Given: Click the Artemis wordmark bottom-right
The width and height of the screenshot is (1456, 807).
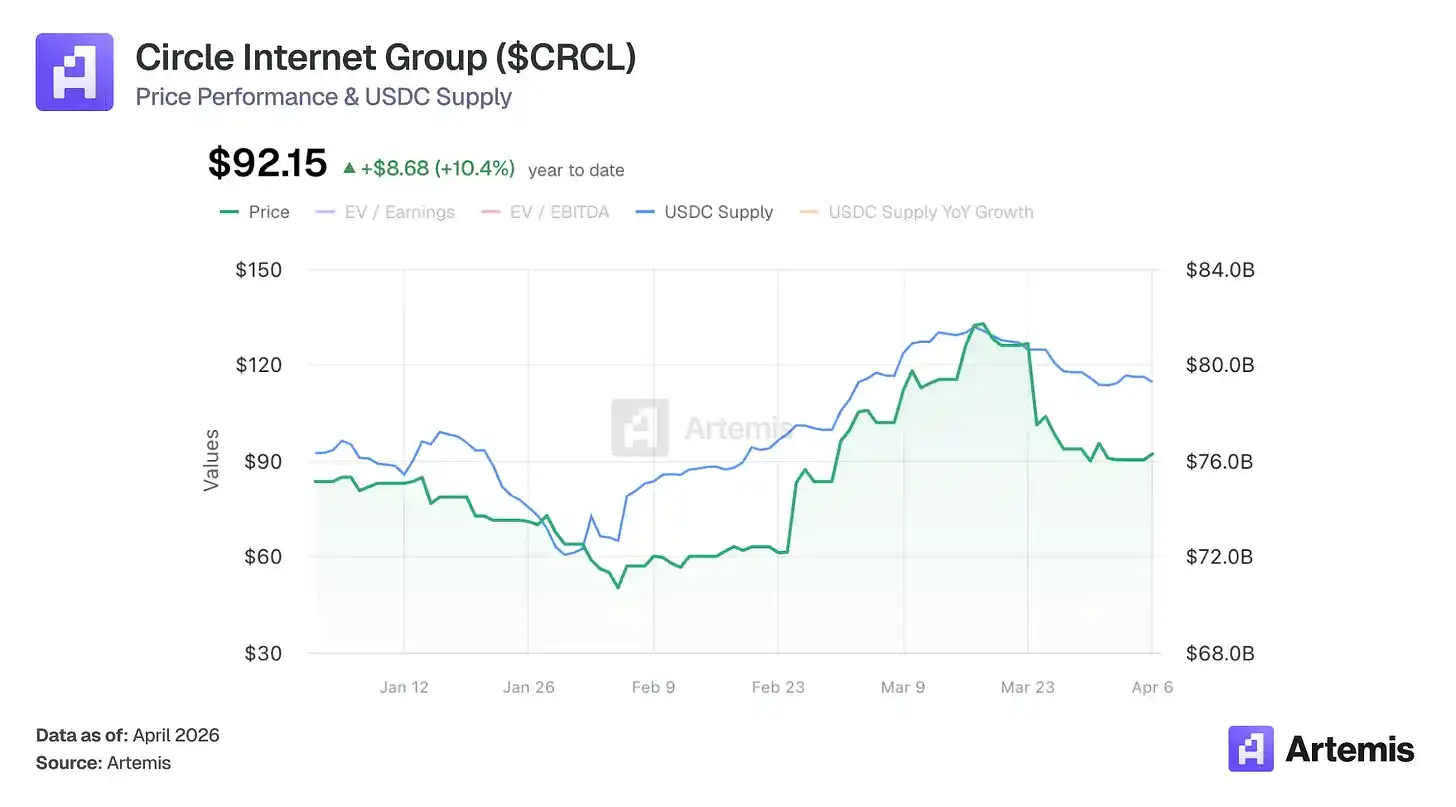Looking at the screenshot, I should click(x=1349, y=749).
